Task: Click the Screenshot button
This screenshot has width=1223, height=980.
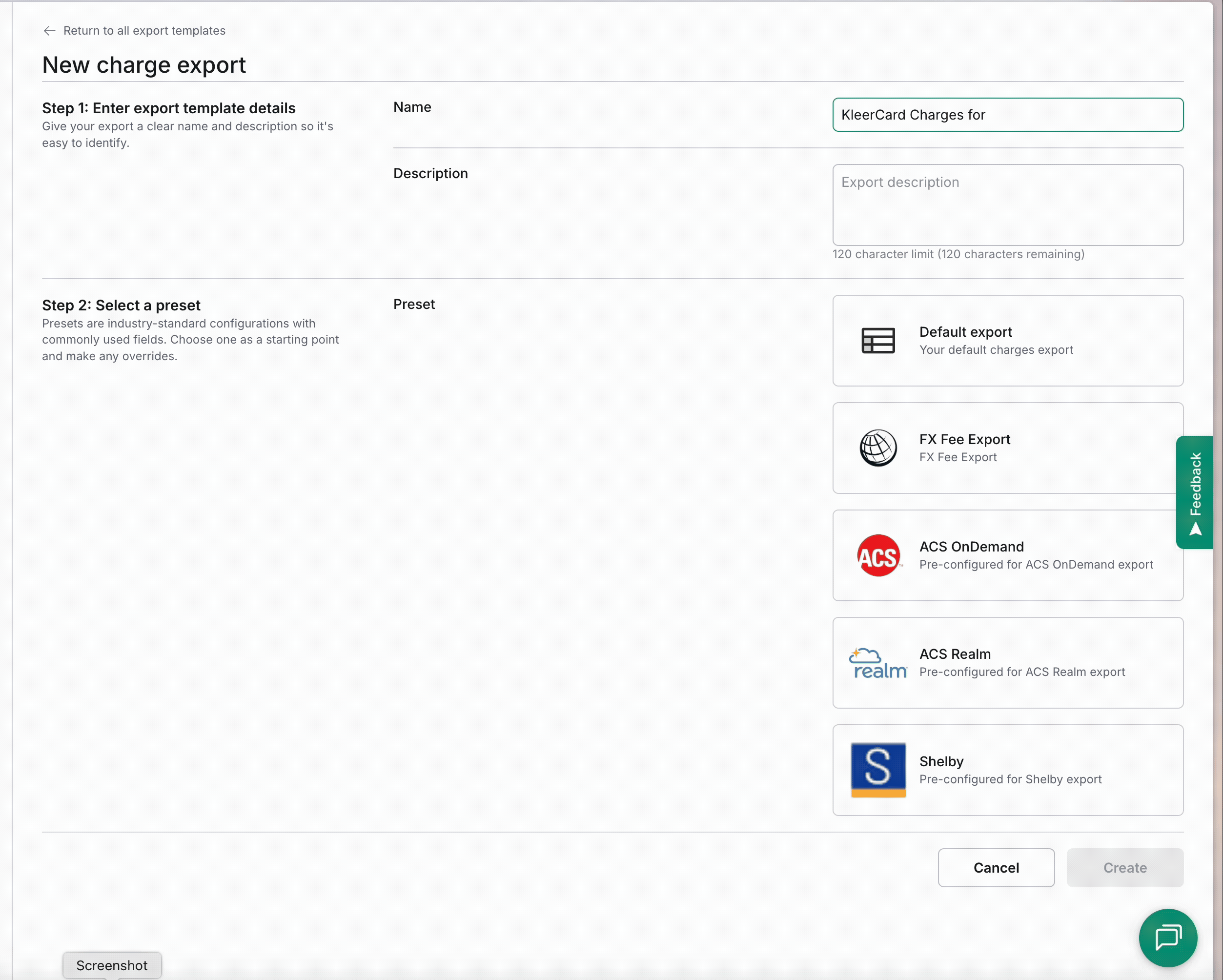Action: click(x=112, y=965)
